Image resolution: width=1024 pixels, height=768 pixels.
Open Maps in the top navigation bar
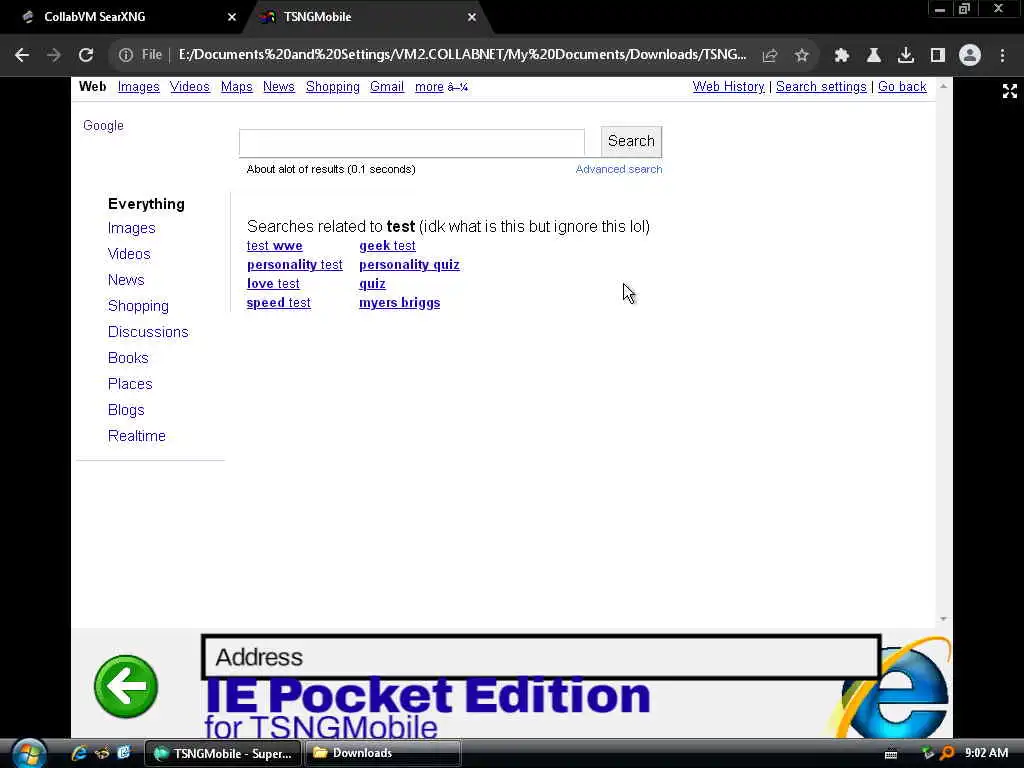click(x=236, y=87)
